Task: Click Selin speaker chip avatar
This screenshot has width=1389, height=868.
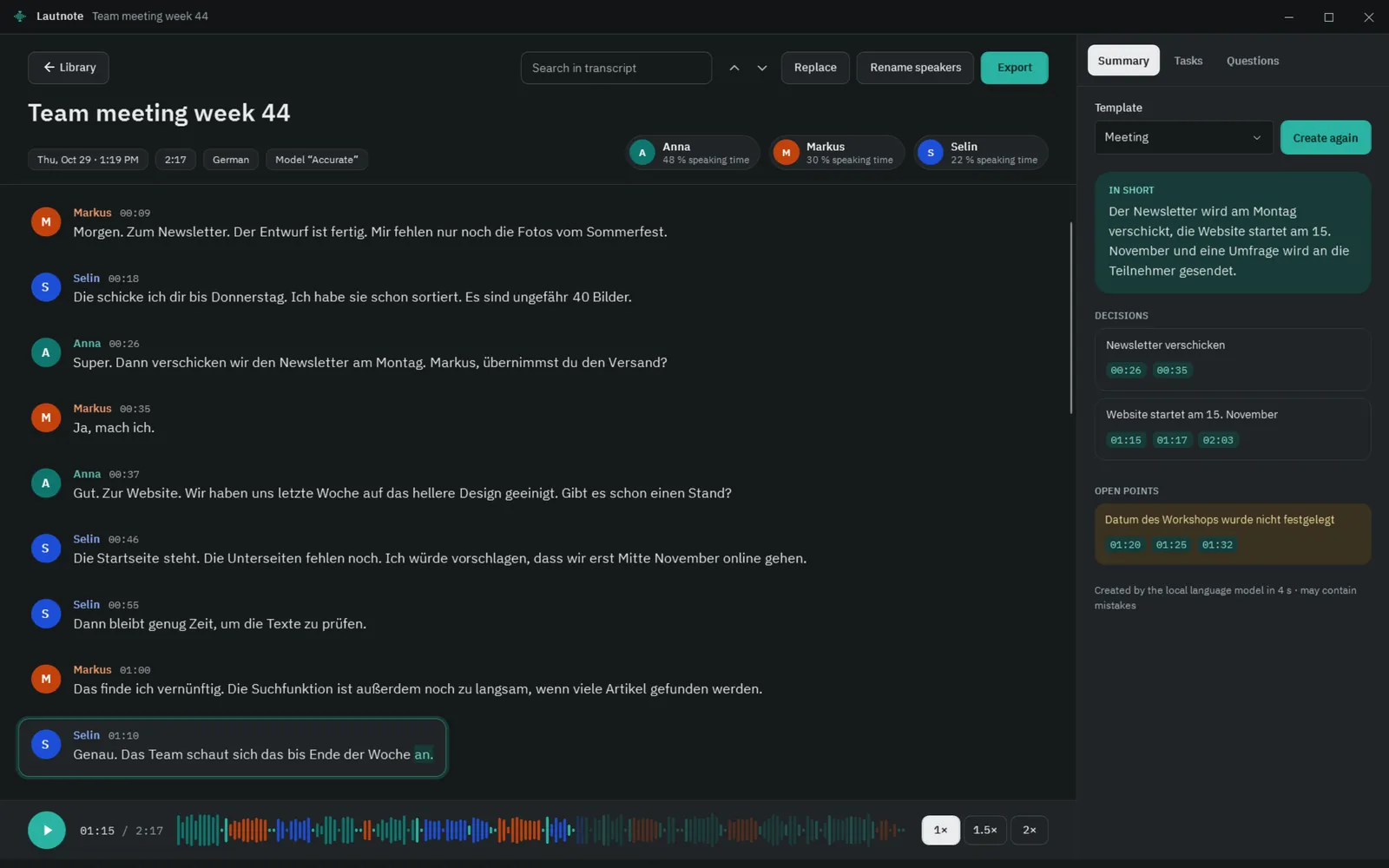Action: 931,153
